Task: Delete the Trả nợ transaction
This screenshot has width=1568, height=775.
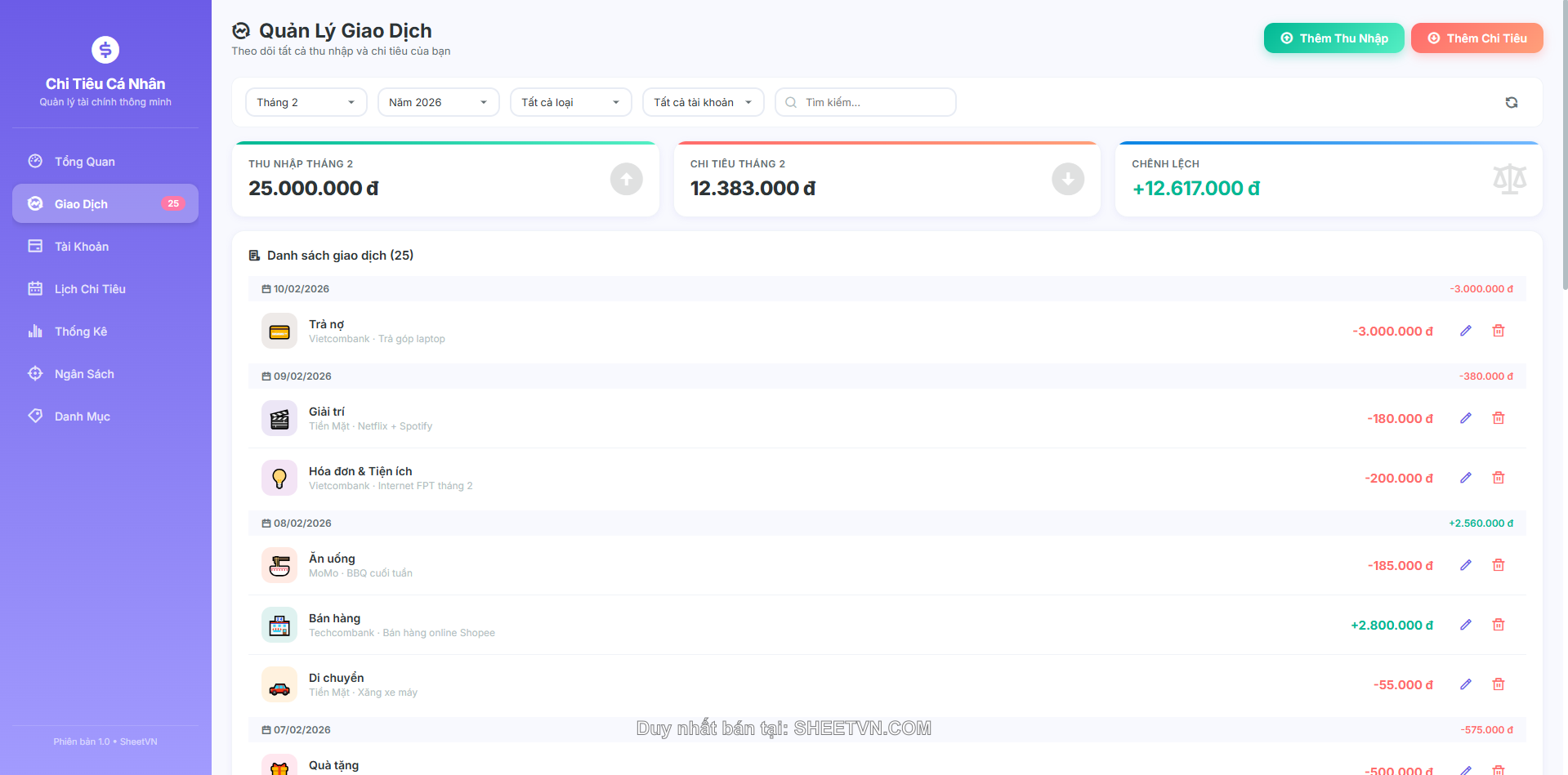Action: click(x=1498, y=331)
